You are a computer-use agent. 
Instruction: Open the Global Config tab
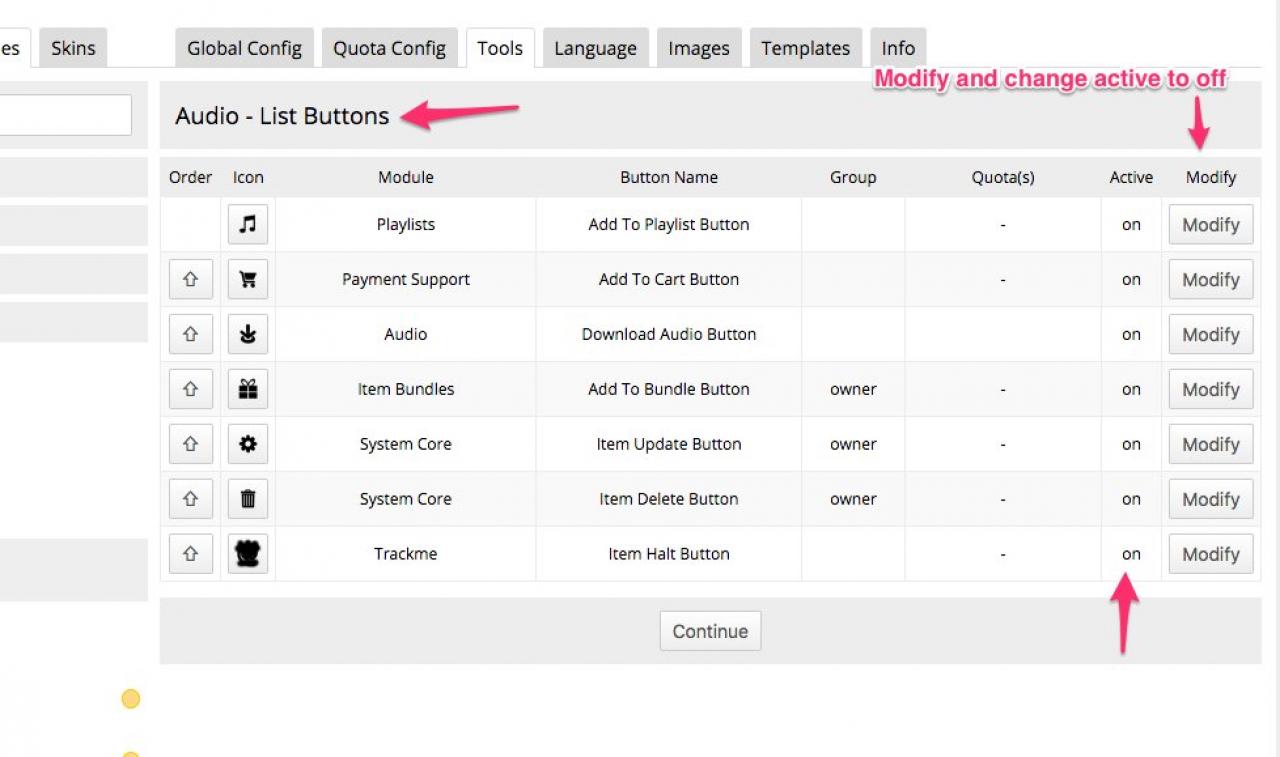tap(244, 48)
